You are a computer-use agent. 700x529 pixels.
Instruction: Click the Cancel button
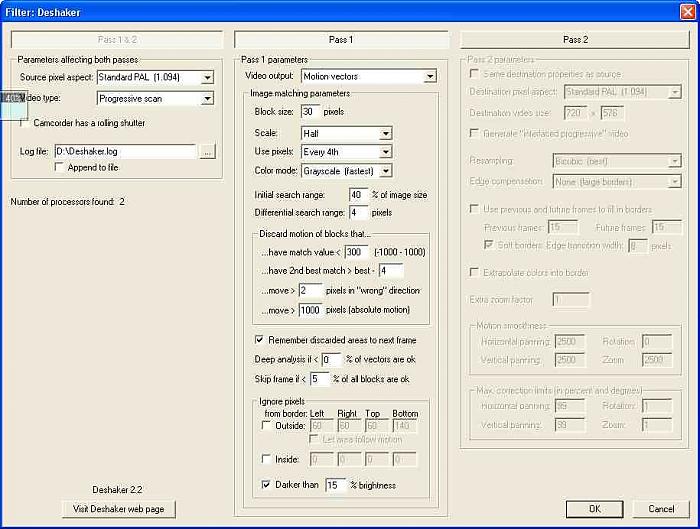(x=660, y=509)
